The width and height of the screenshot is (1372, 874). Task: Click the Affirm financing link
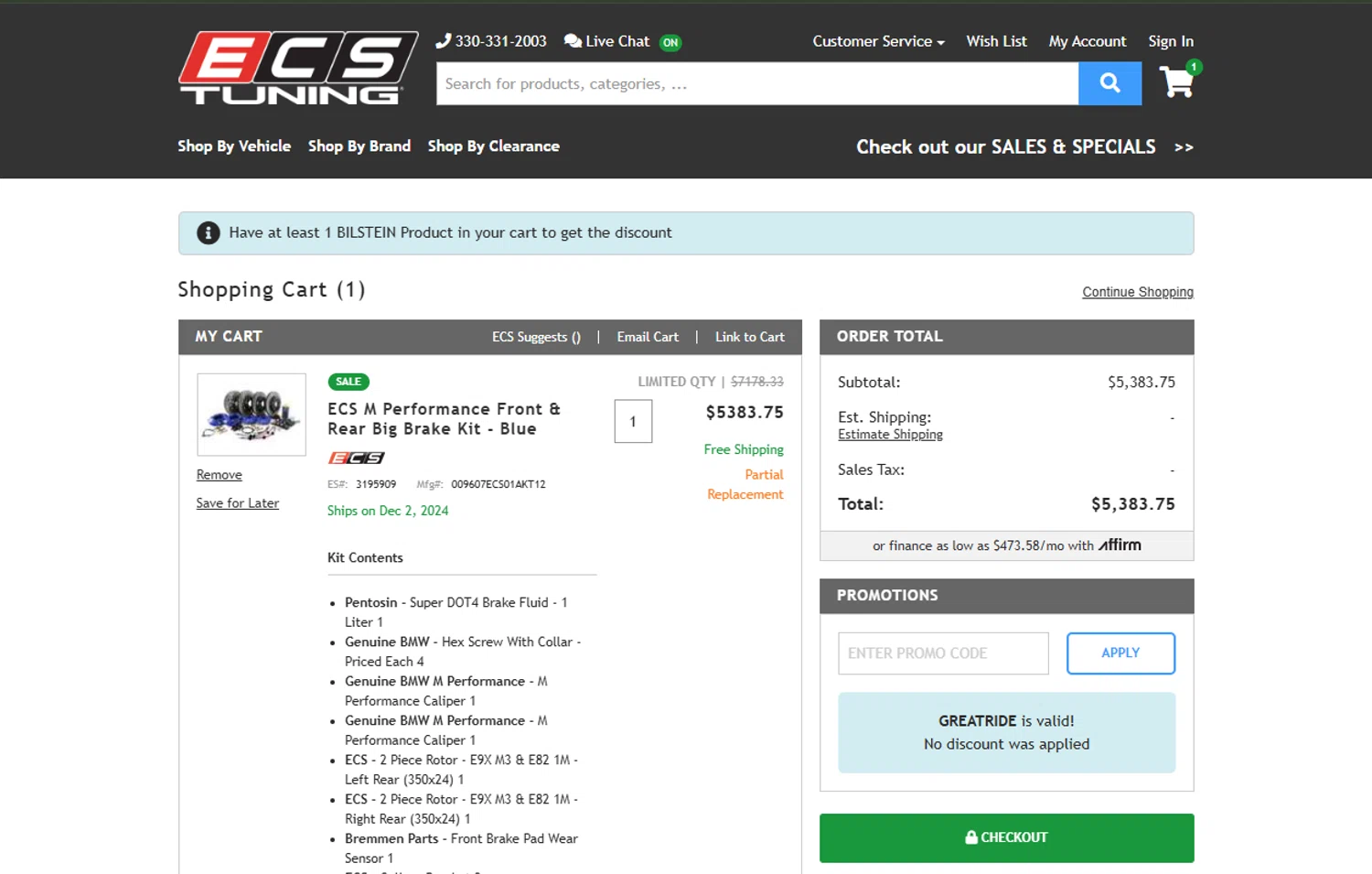point(1007,545)
